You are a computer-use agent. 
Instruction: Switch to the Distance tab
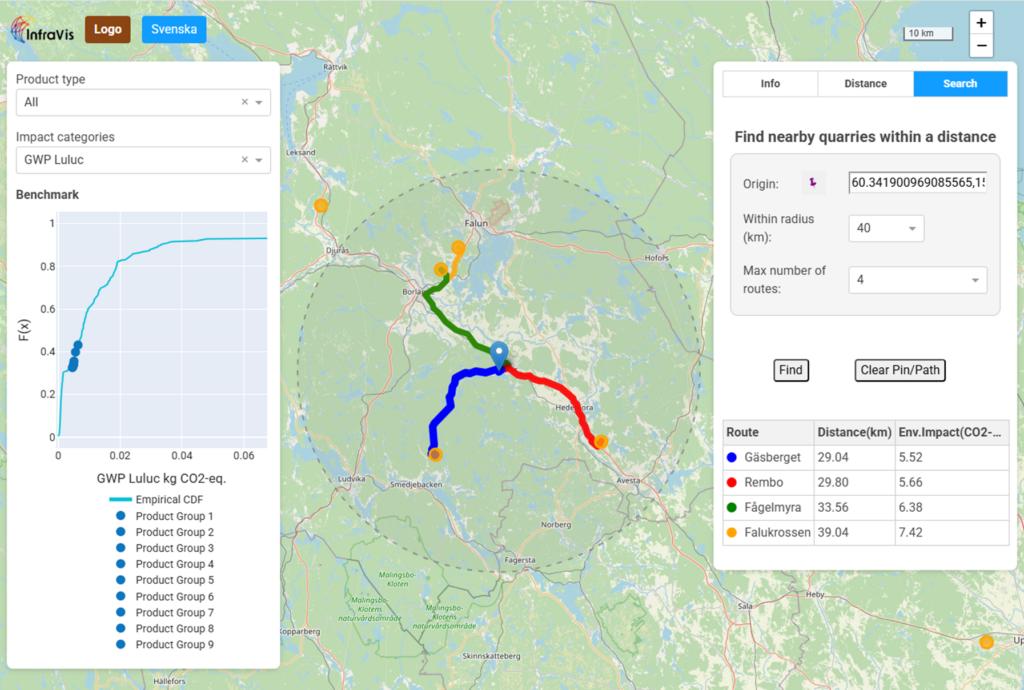[865, 84]
